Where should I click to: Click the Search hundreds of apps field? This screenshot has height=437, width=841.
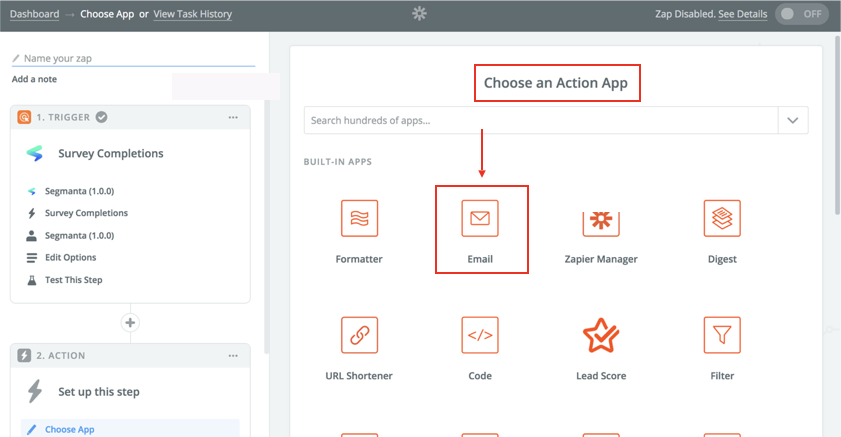pos(541,120)
